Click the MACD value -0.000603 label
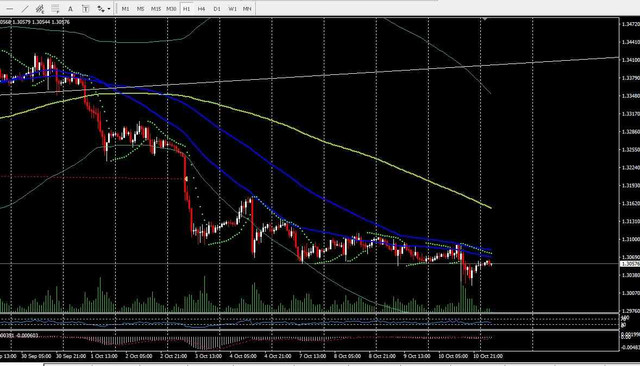This screenshot has height=366, width=640. (27, 335)
